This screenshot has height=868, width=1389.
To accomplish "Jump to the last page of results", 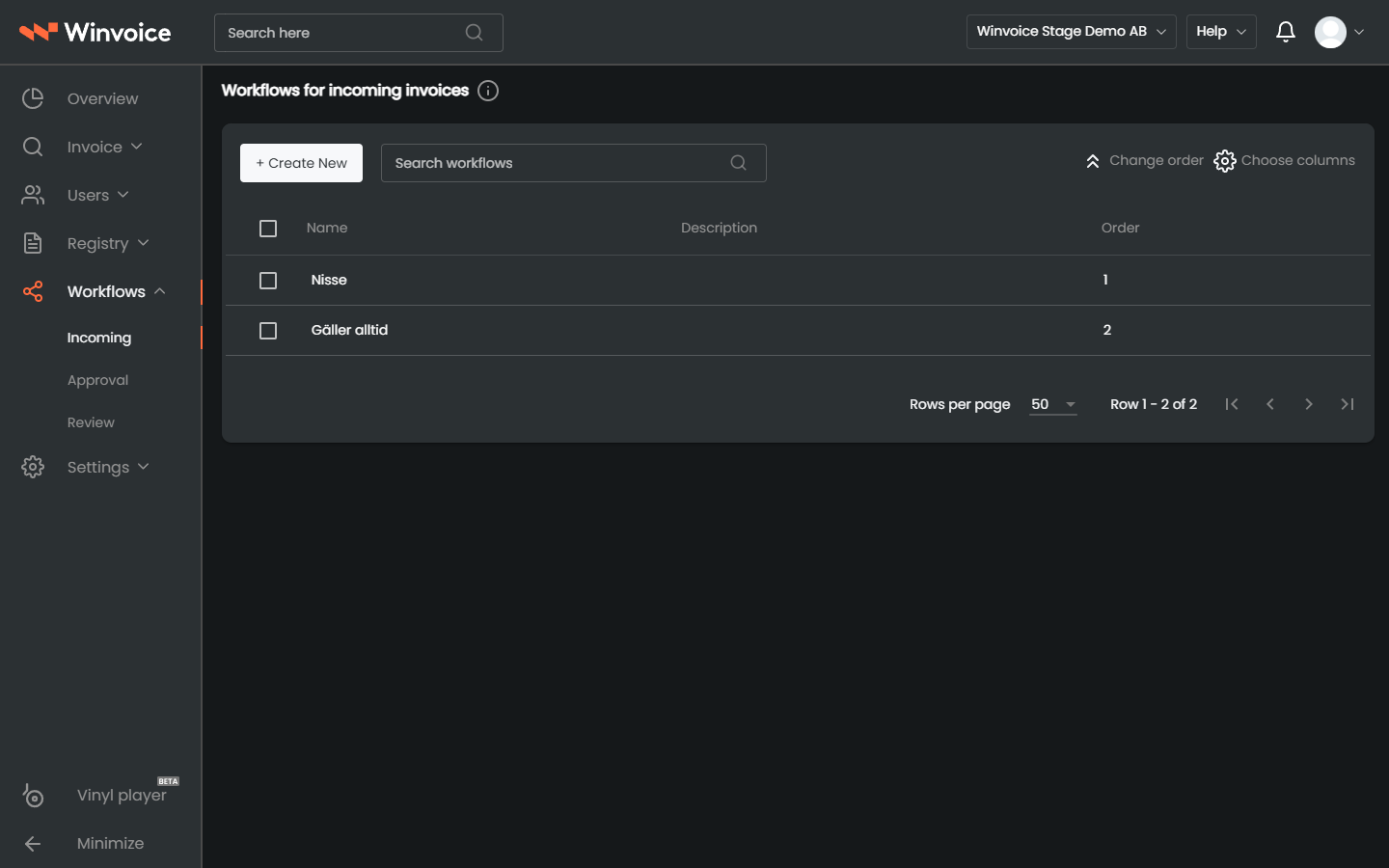I will [1348, 404].
